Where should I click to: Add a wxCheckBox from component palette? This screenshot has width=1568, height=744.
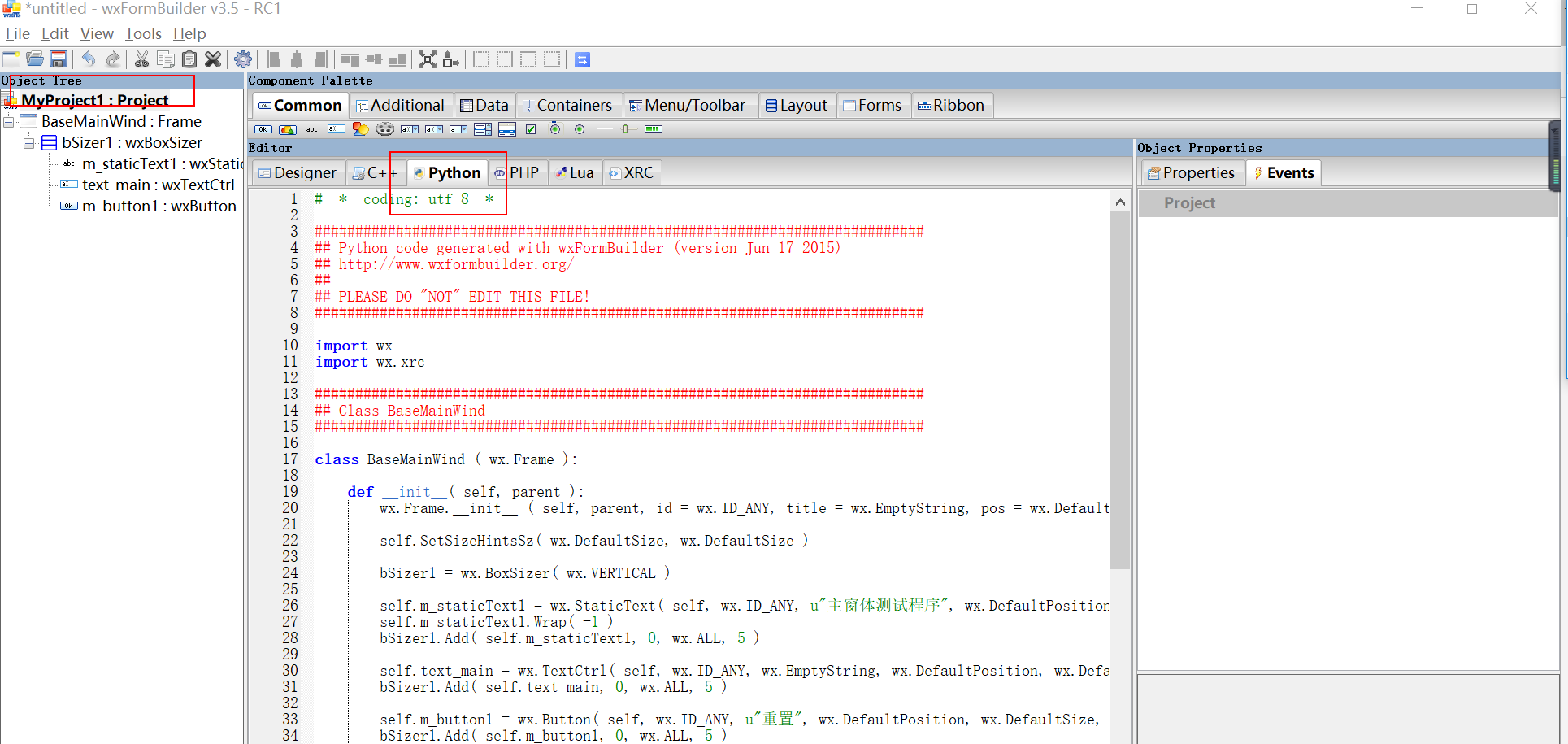(x=531, y=129)
